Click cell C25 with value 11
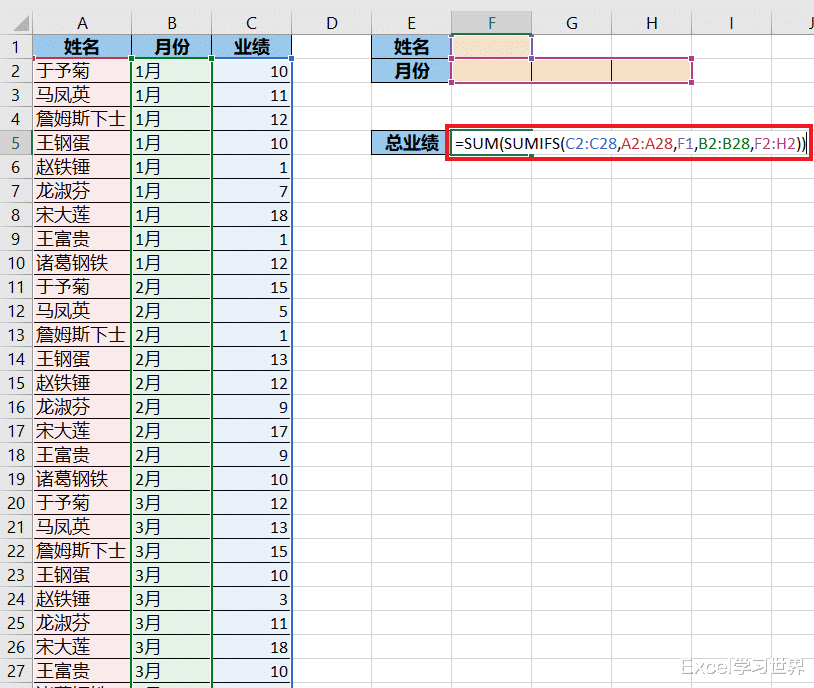 pos(252,623)
